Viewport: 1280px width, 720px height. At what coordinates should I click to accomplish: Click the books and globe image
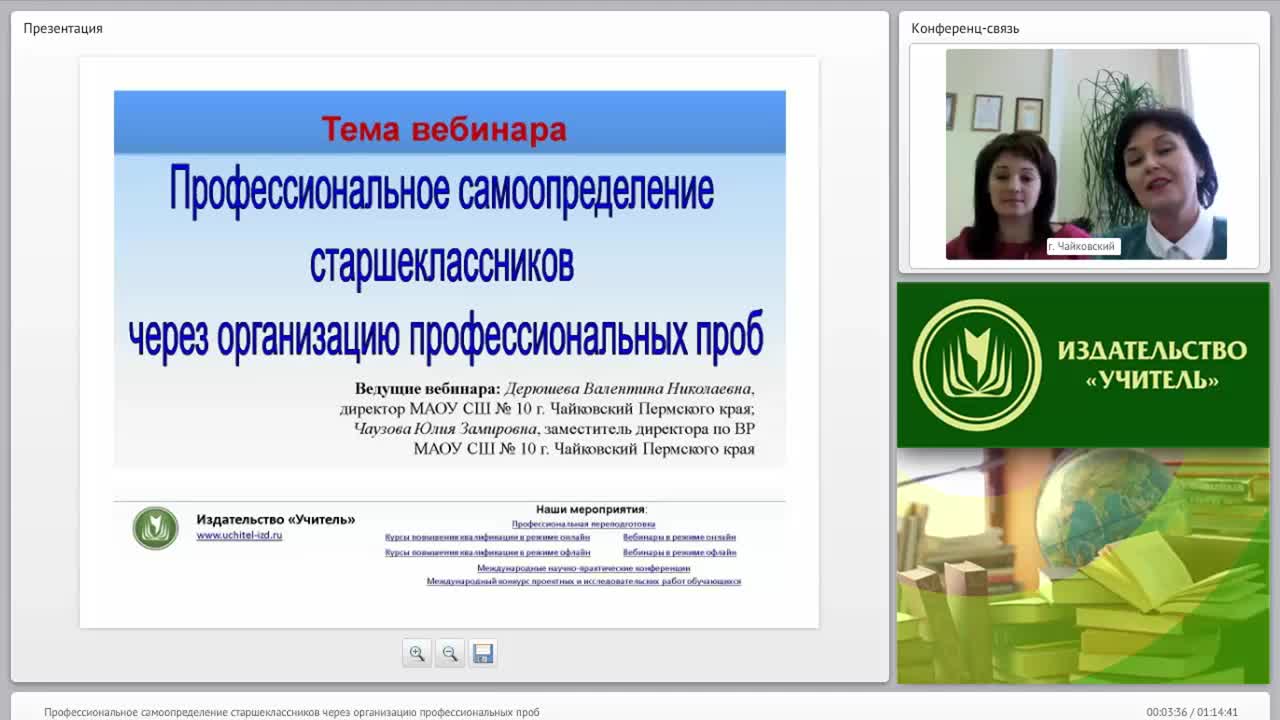point(1083,565)
